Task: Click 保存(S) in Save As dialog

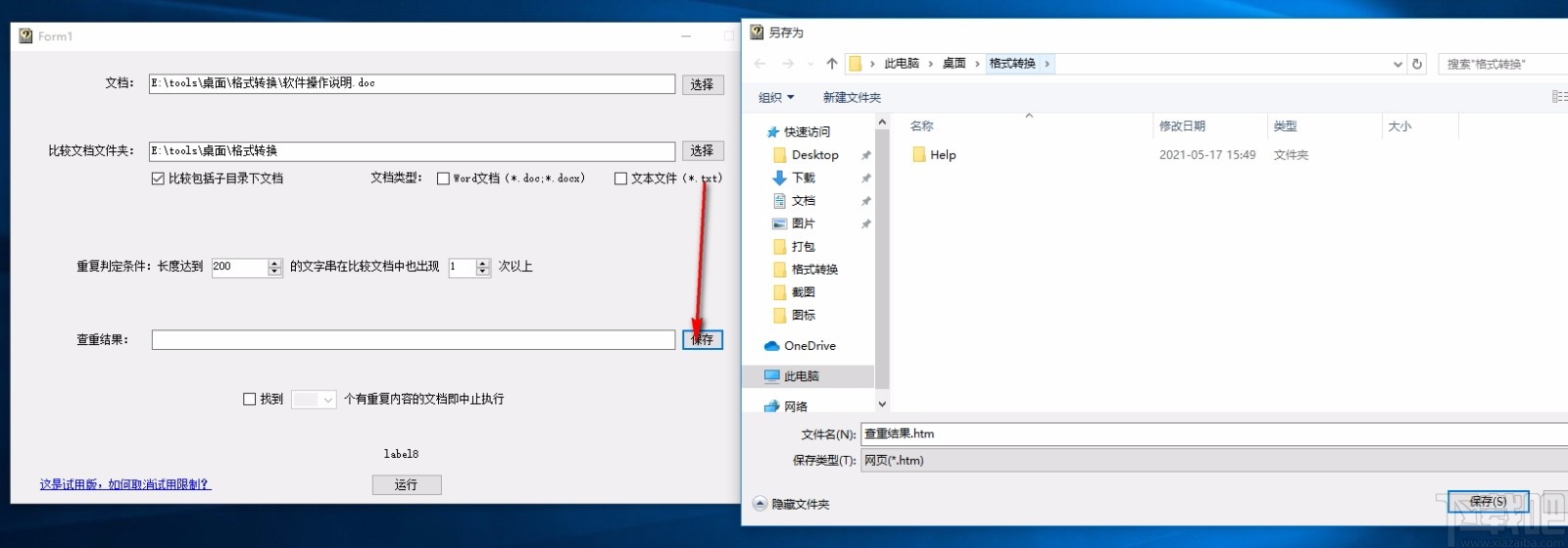Action: click(x=1488, y=501)
